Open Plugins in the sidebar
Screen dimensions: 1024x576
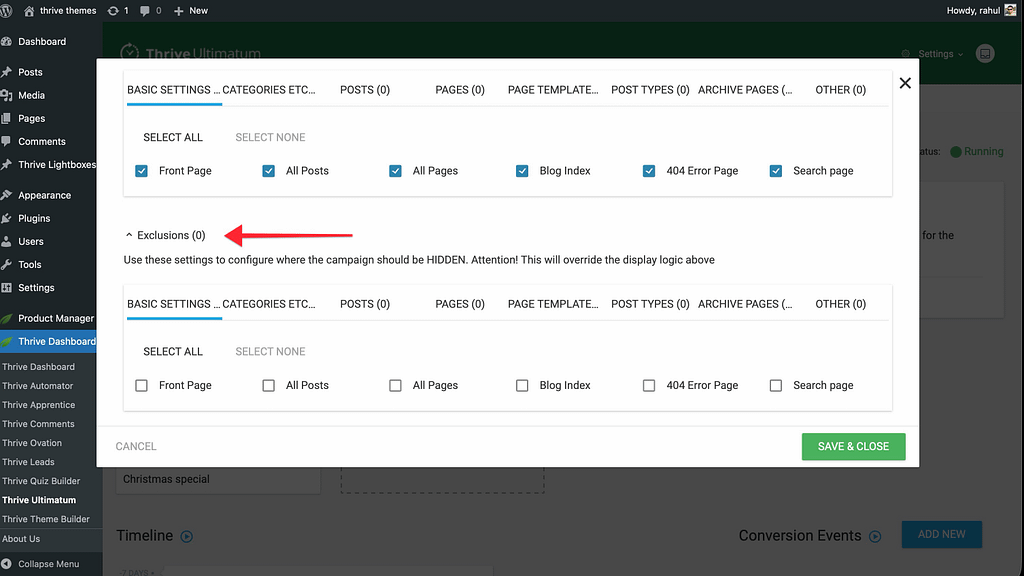tap(34, 218)
